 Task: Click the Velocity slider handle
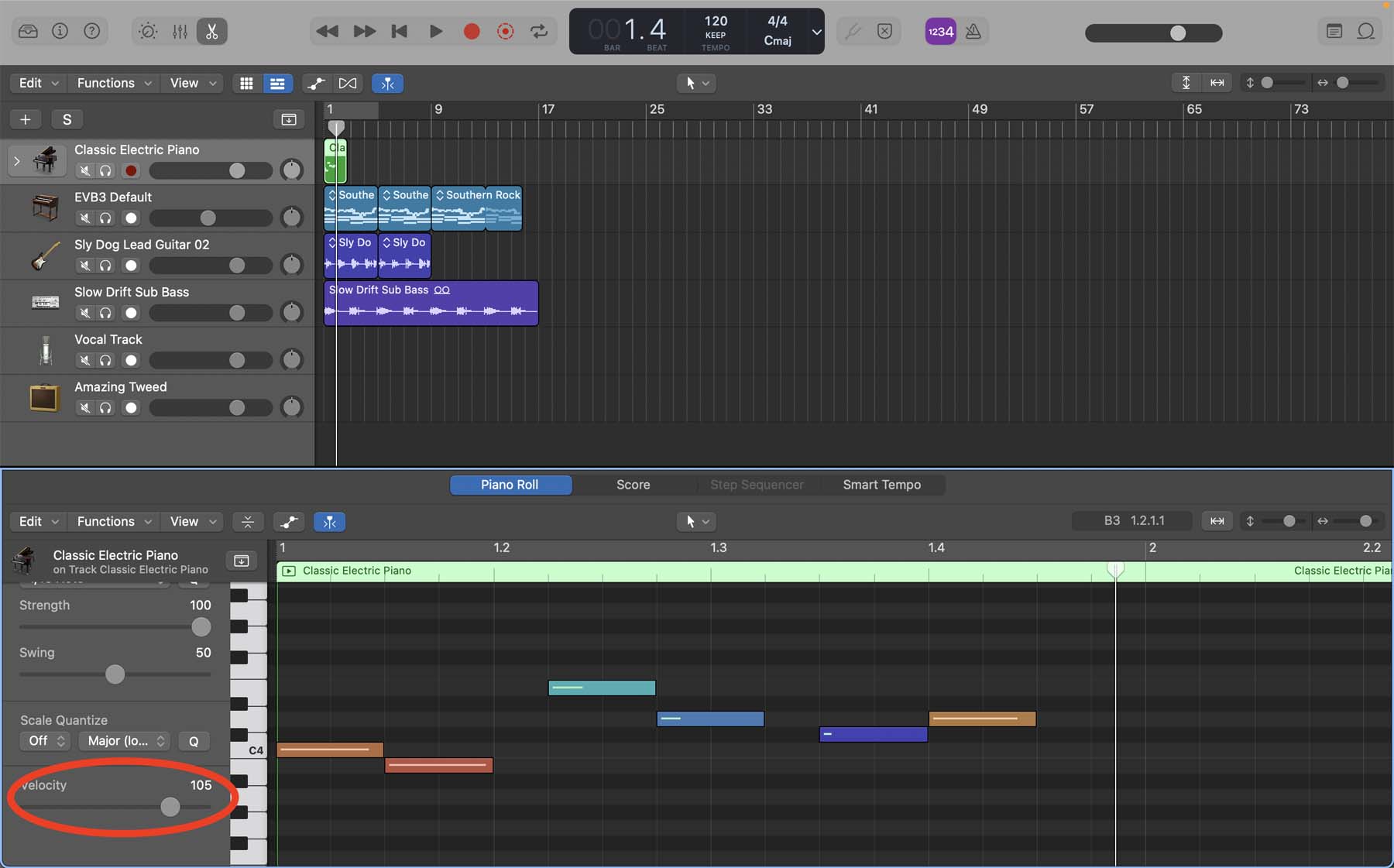(x=170, y=807)
